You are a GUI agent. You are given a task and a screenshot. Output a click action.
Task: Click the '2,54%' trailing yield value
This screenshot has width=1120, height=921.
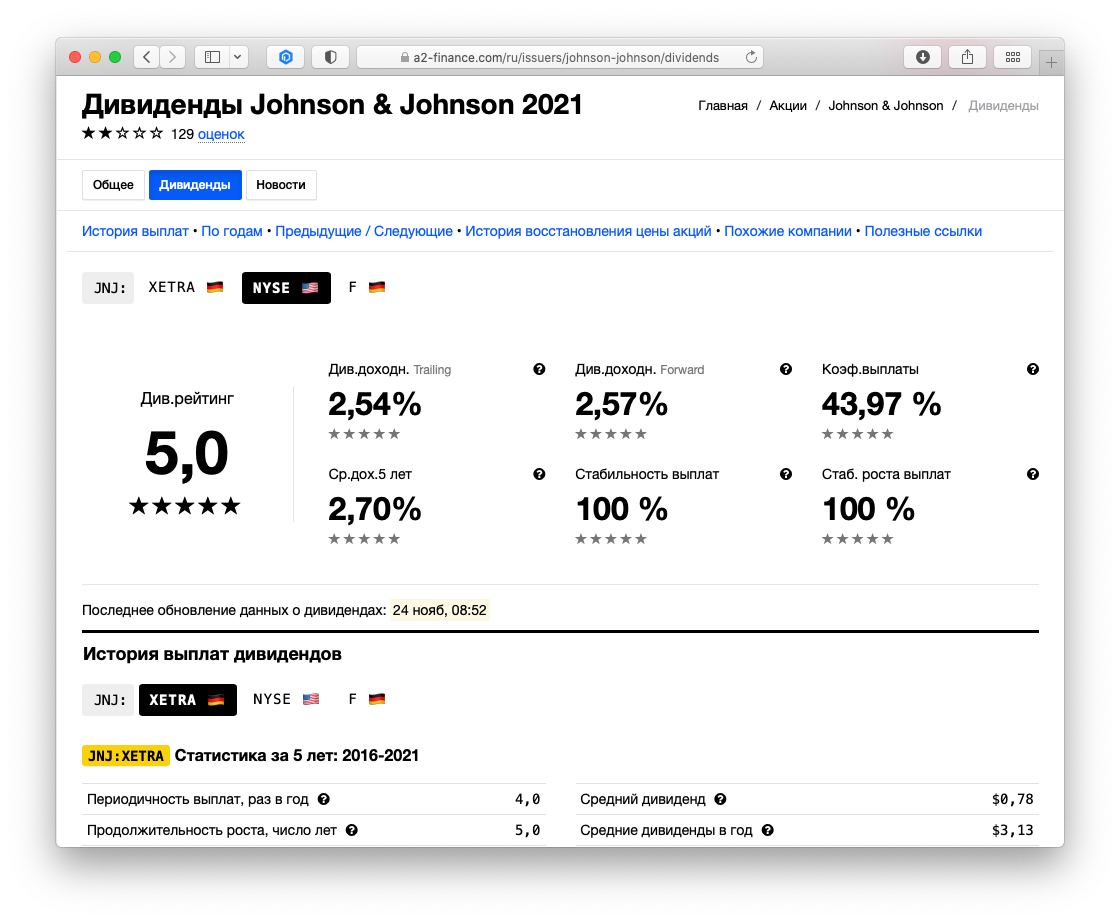pos(374,404)
